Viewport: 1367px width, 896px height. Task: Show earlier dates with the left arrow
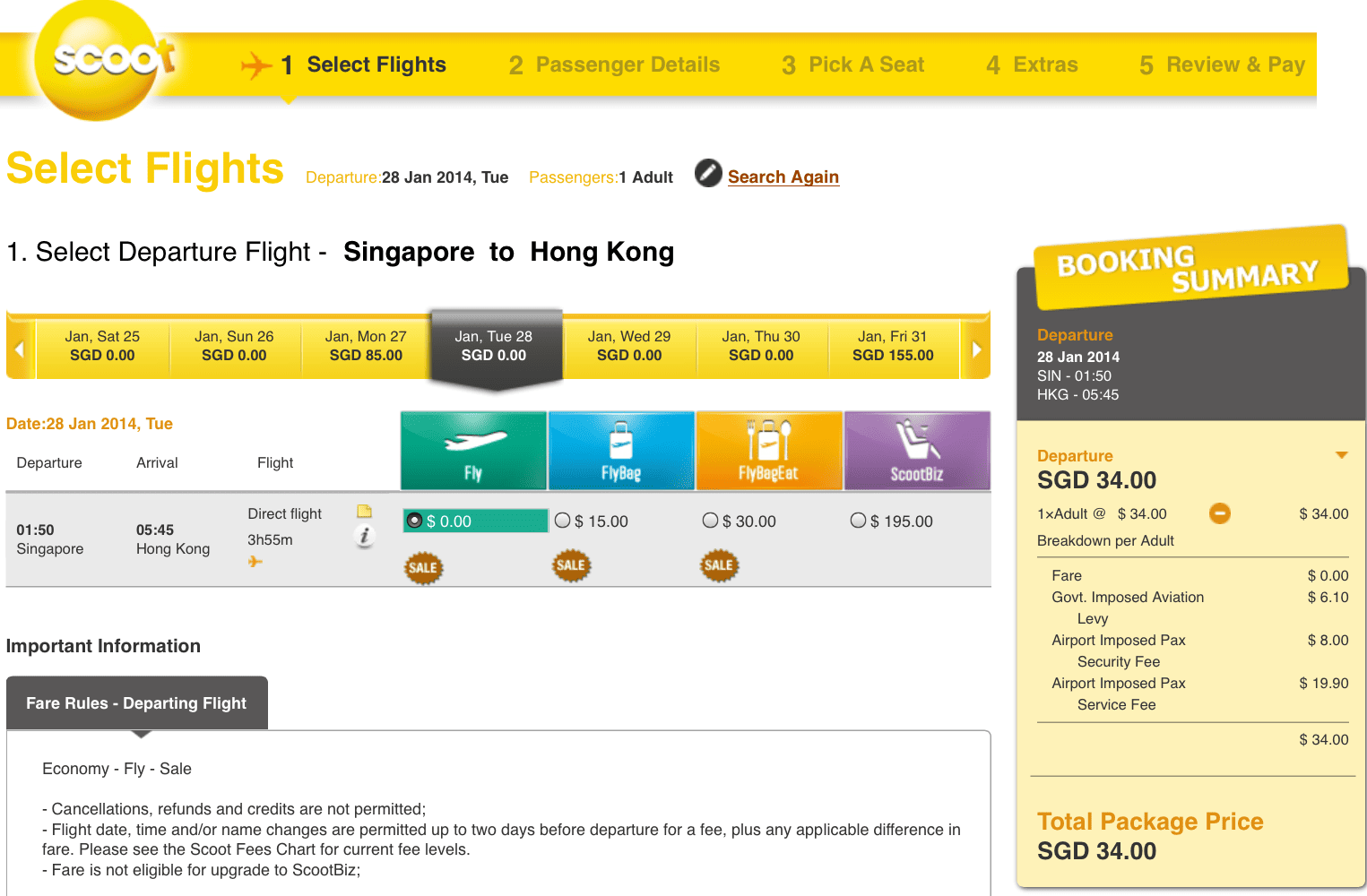(20, 349)
